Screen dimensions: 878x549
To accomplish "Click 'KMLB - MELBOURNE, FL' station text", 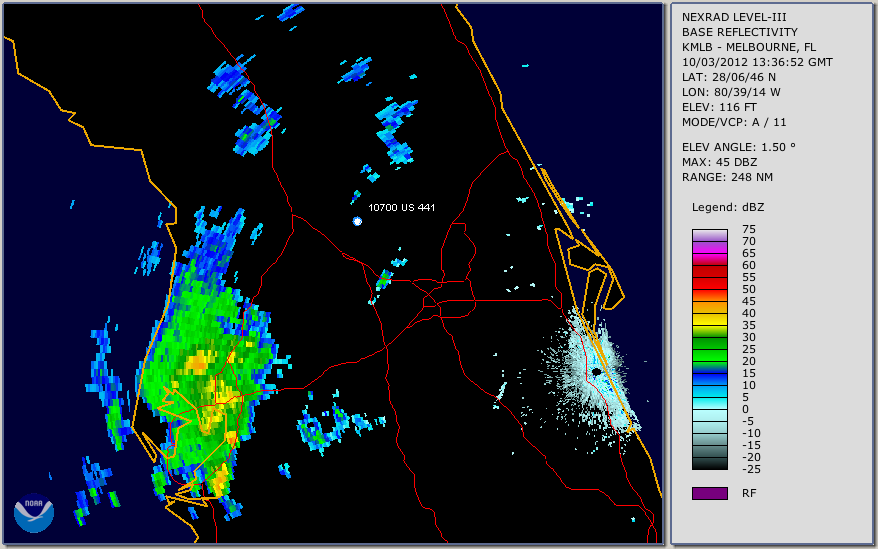I will tap(749, 47).
